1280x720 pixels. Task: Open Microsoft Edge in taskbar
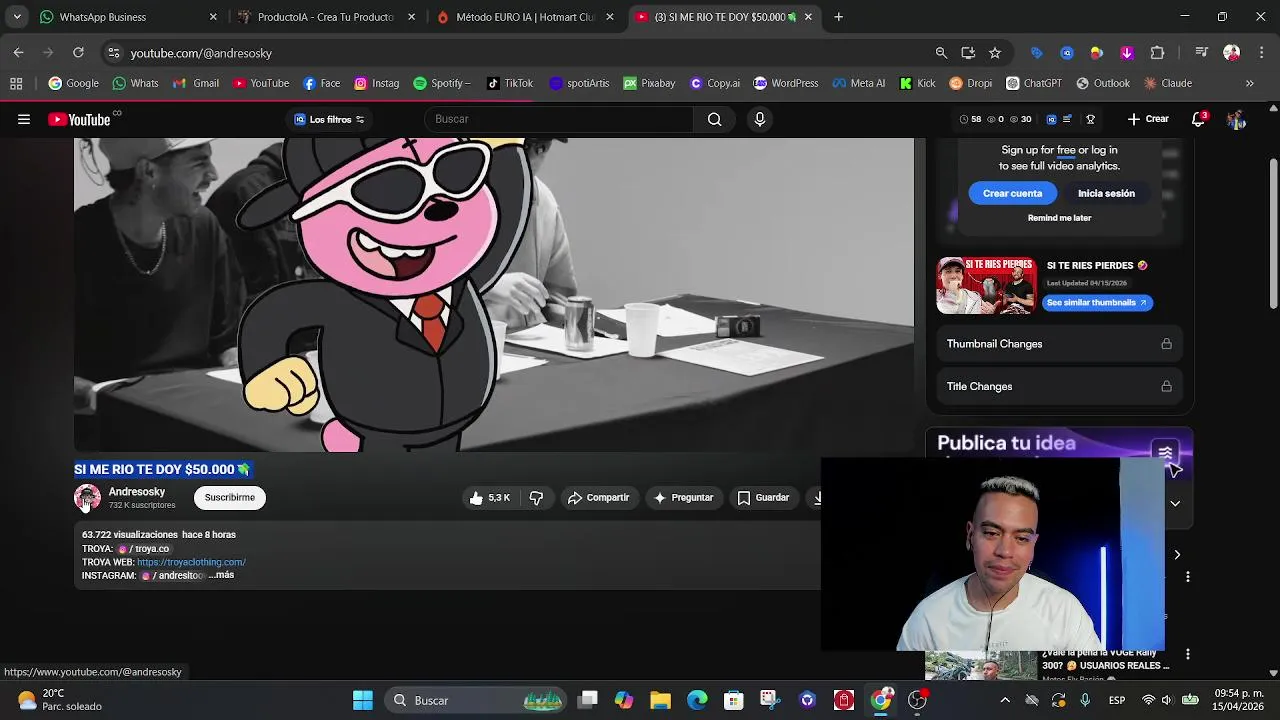point(697,700)
